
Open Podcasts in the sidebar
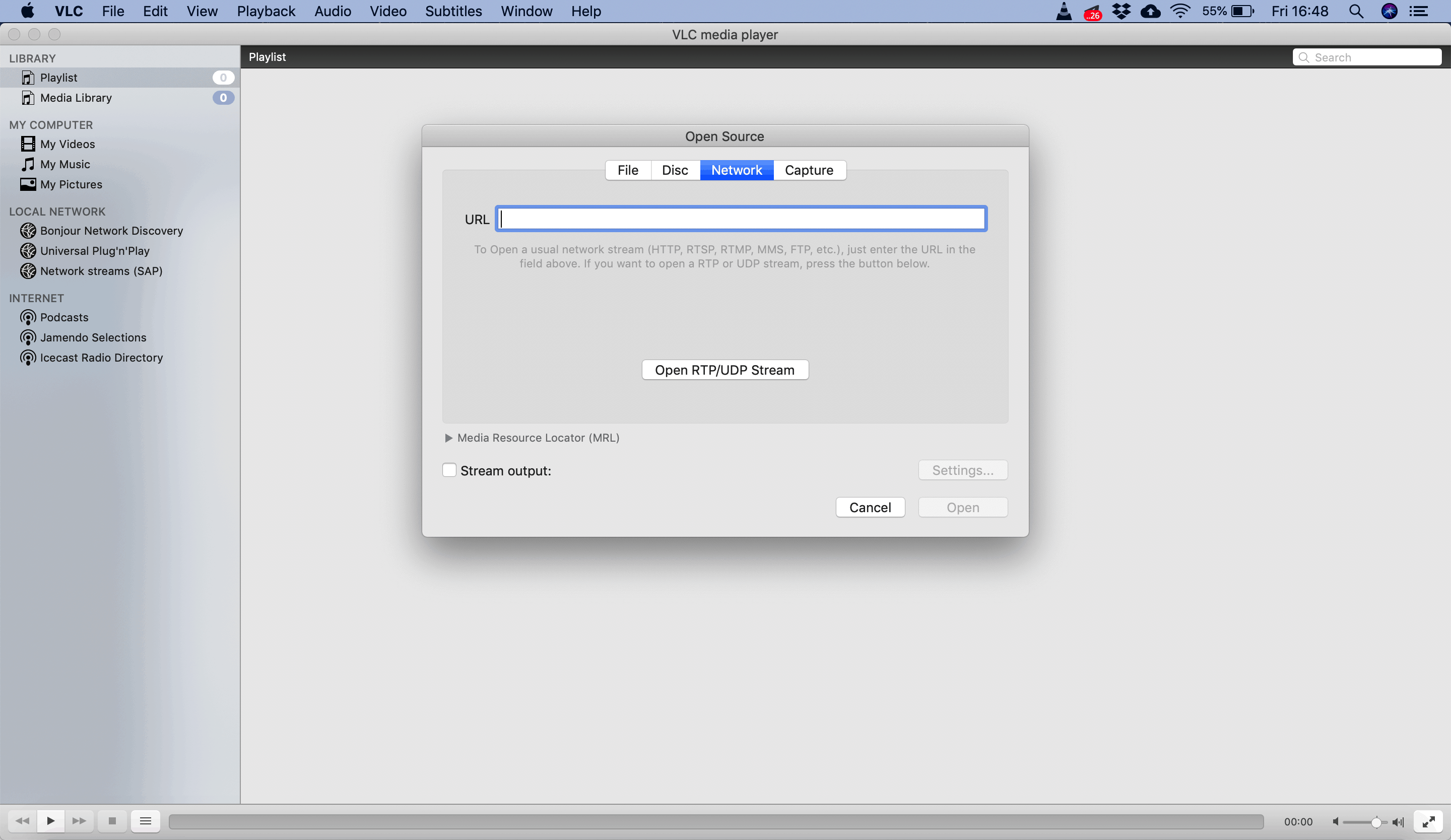coord(64,317)
